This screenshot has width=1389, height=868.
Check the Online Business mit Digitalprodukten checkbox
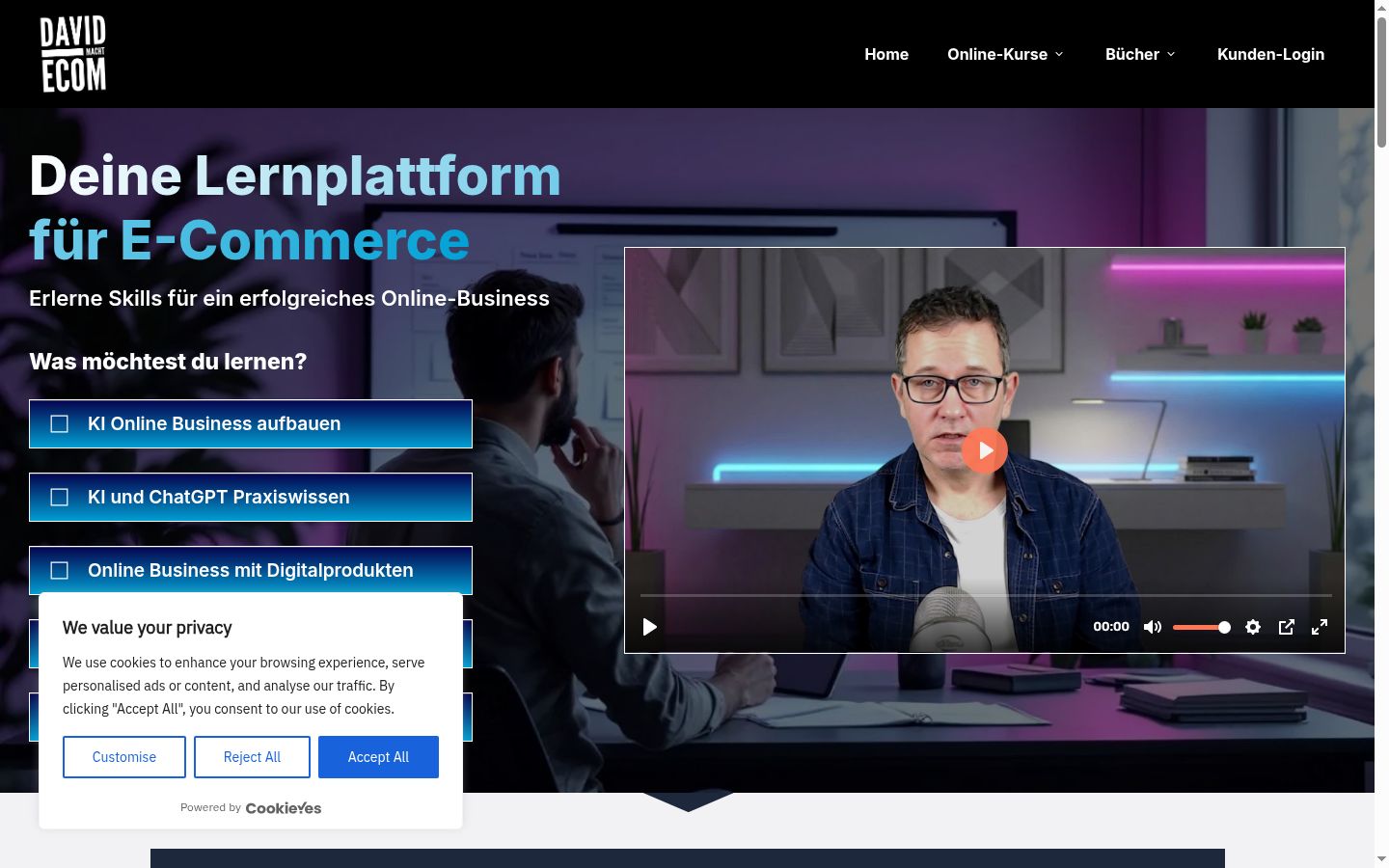[60, 571]
